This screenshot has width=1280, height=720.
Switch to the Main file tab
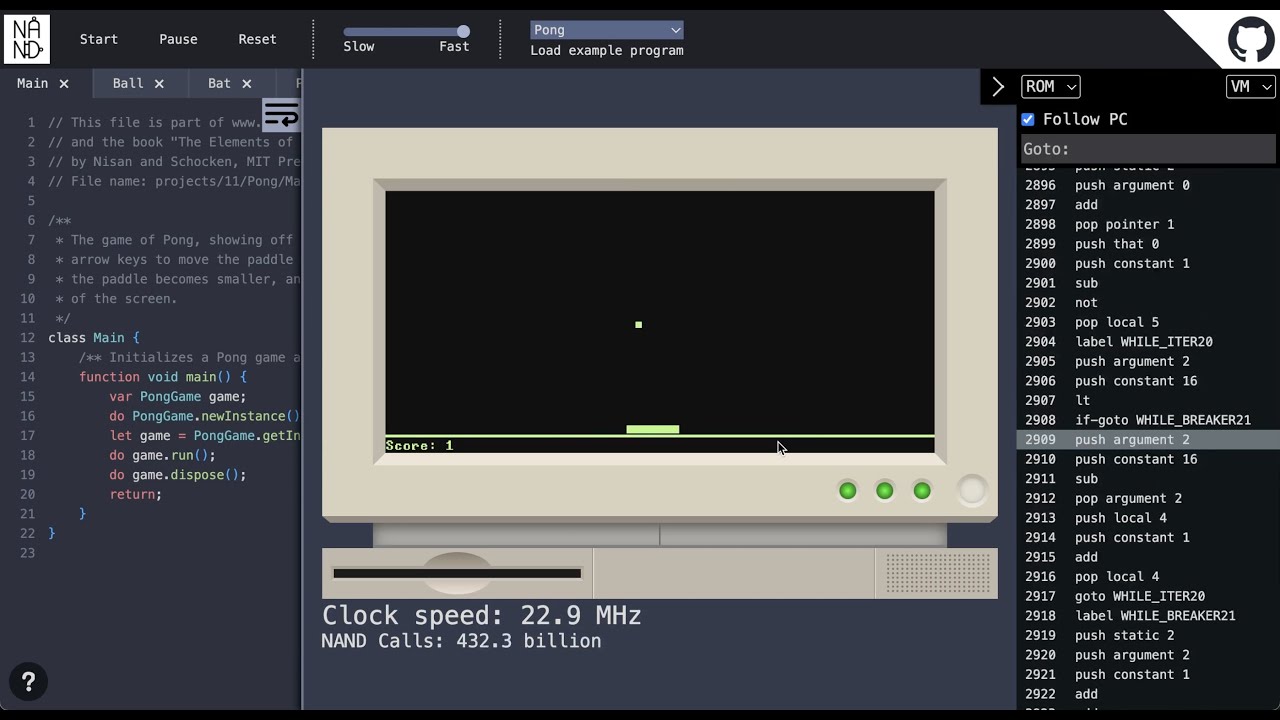point(32,84)
